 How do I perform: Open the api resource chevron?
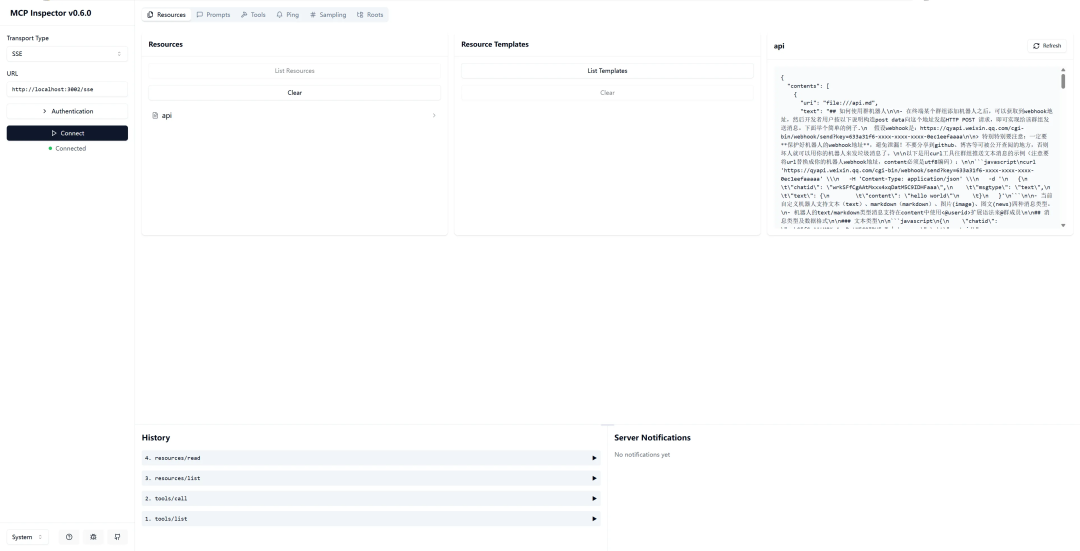pos(434,116)
